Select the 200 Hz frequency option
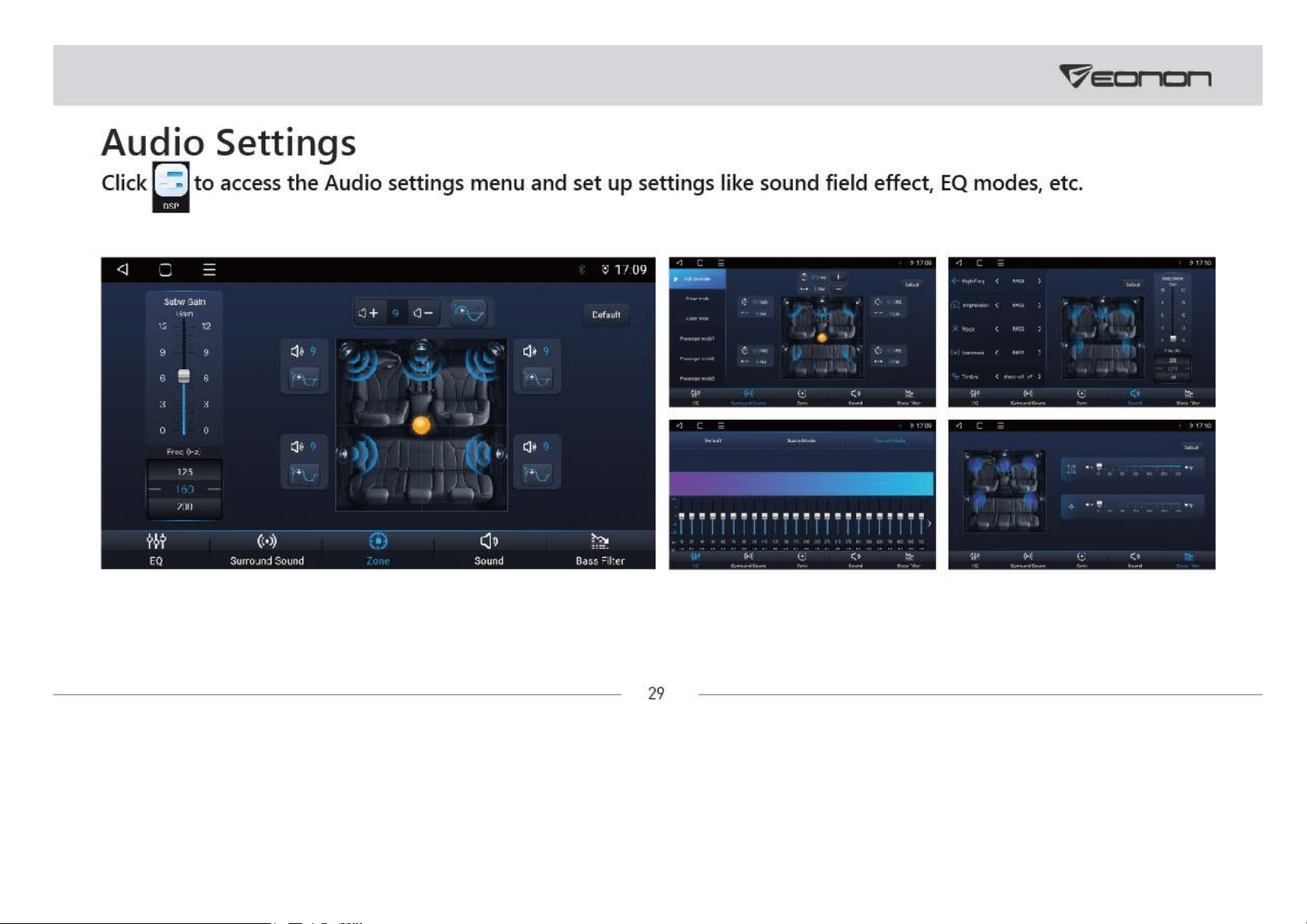The height and width of the screenshot is (924, 1307). click(185, 507)
